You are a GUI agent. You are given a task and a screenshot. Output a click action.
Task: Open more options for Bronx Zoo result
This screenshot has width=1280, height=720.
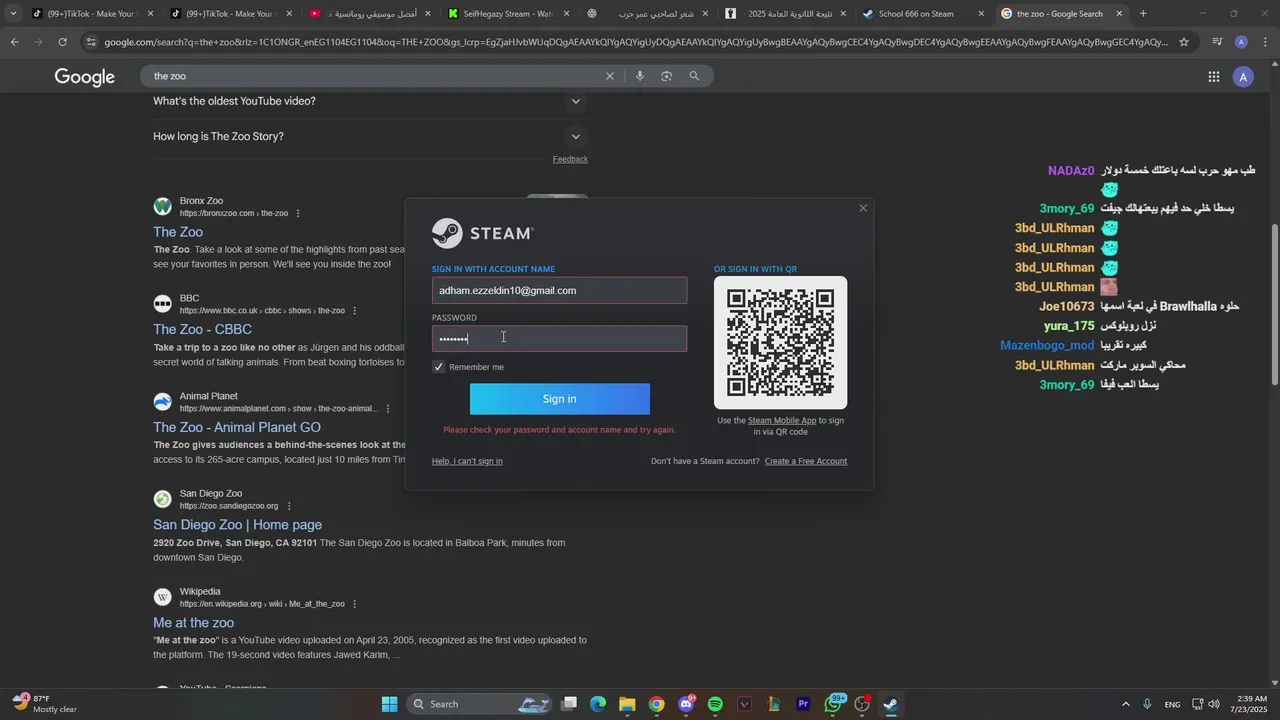[298, 213]
